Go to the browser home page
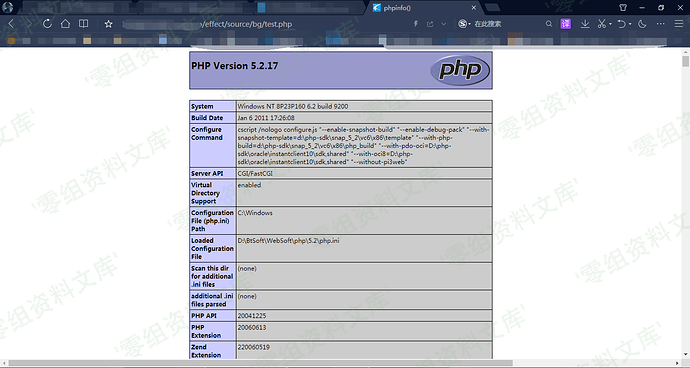Screen dimensions: 690x368 click(65, 24)
